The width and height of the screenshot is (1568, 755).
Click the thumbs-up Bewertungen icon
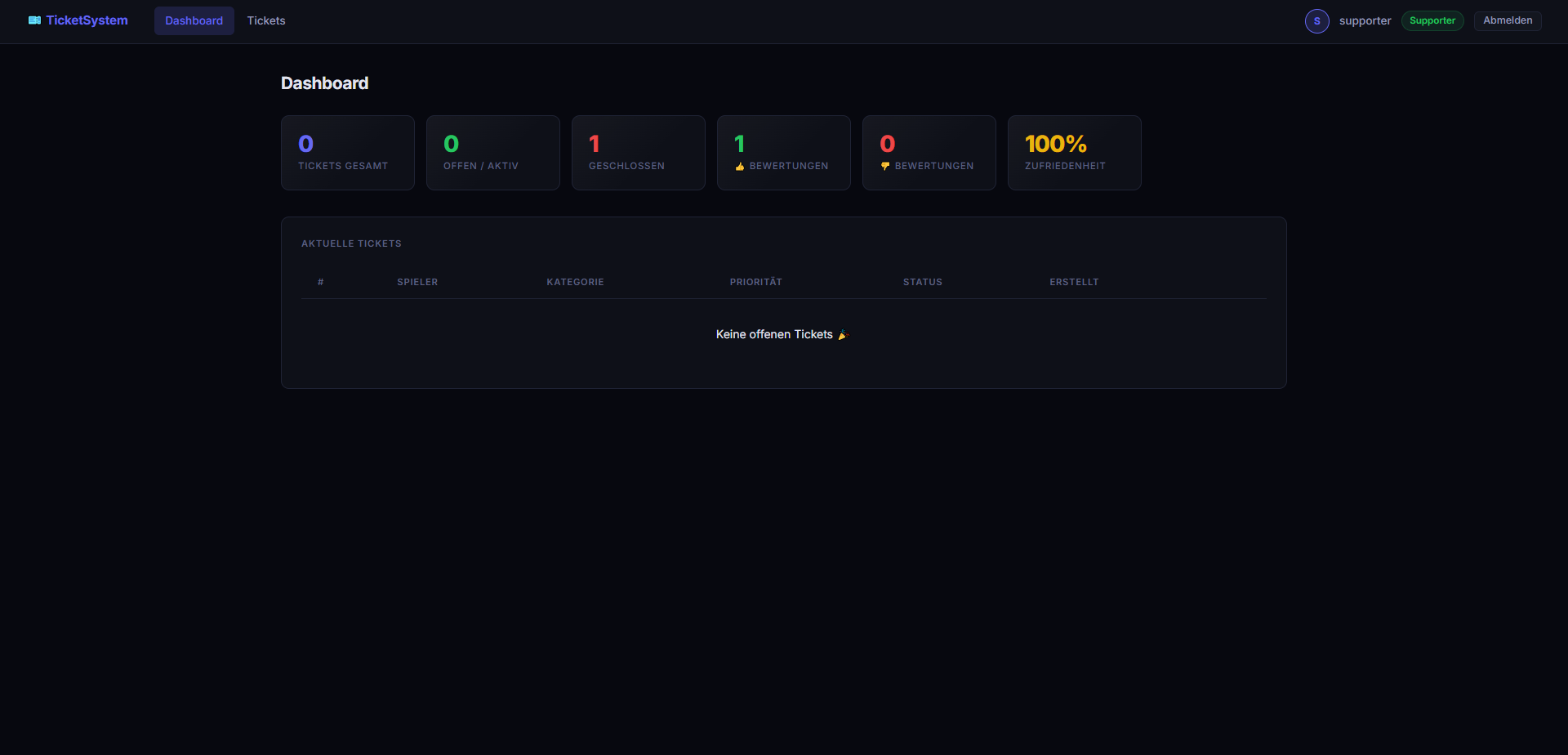(x=740, y=166)
